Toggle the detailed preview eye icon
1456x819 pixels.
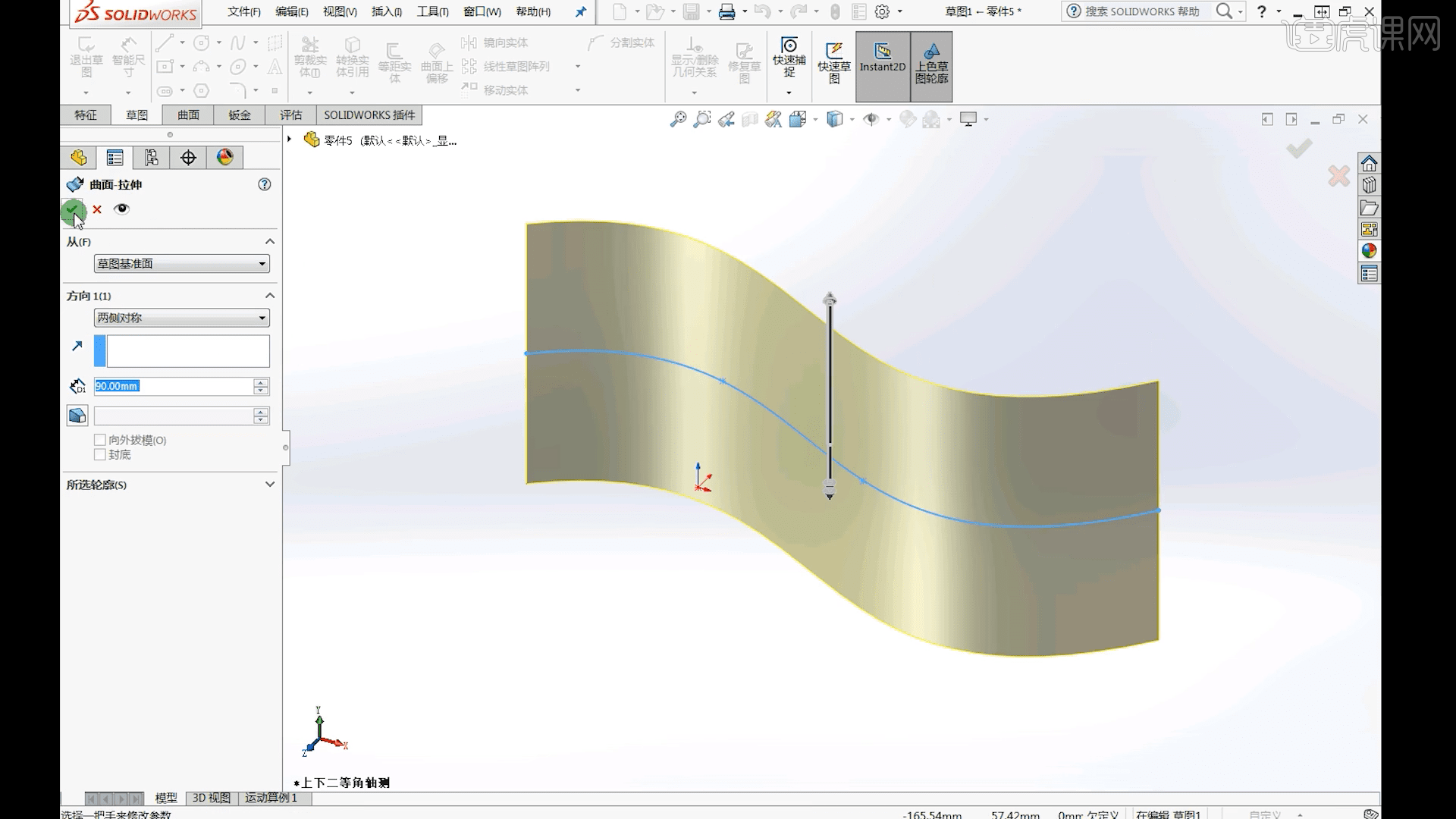(x=121, y=209)
